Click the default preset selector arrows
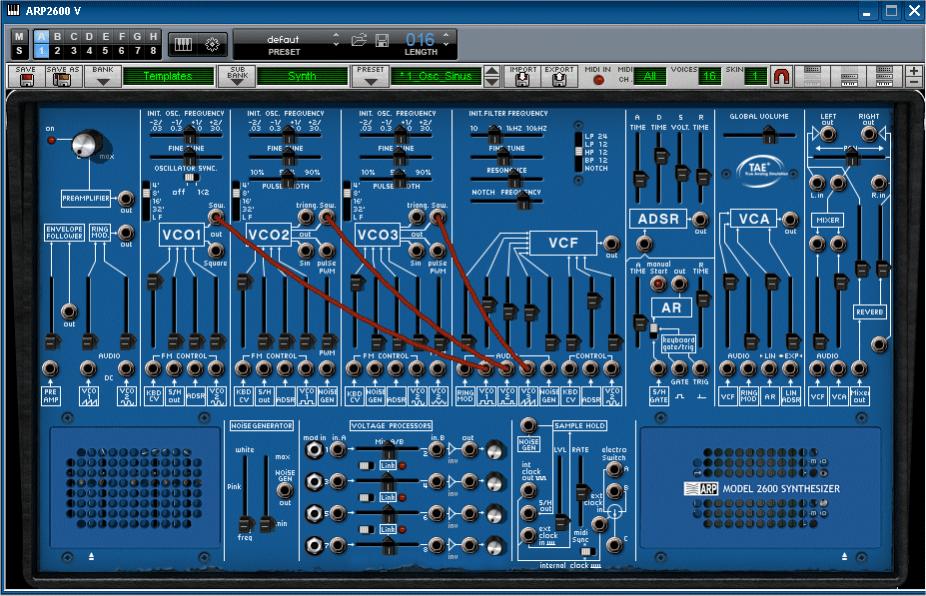The image size is (926, 596). (336, 39)
